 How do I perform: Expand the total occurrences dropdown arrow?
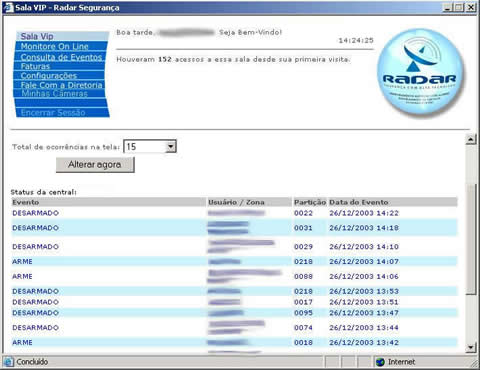(x=171, y=146)
